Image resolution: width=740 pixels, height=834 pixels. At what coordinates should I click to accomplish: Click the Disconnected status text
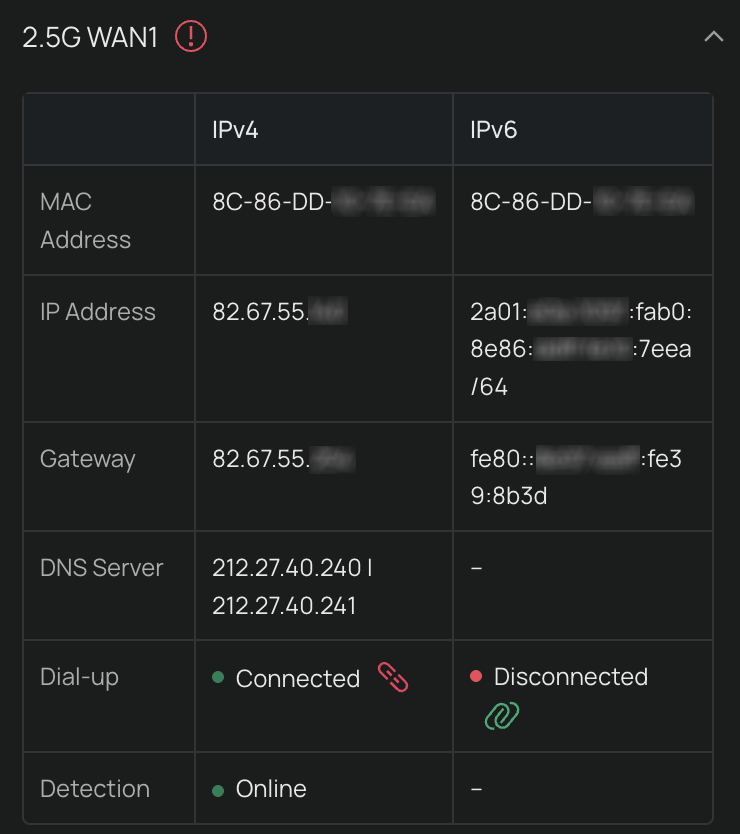tap(570, 677)
